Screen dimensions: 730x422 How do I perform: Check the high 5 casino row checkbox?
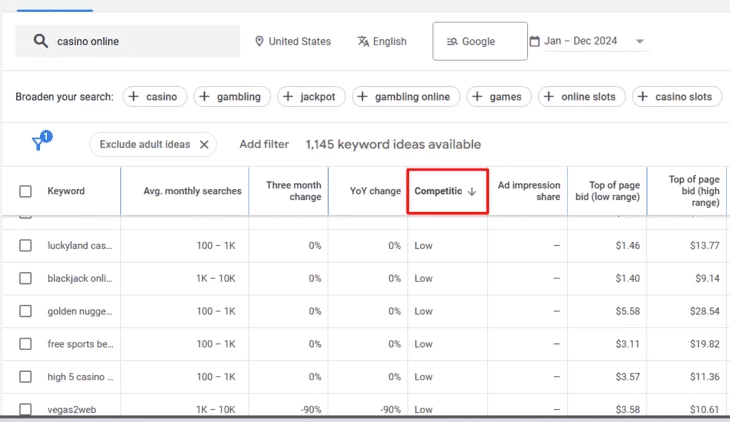(x=26, y=376)
